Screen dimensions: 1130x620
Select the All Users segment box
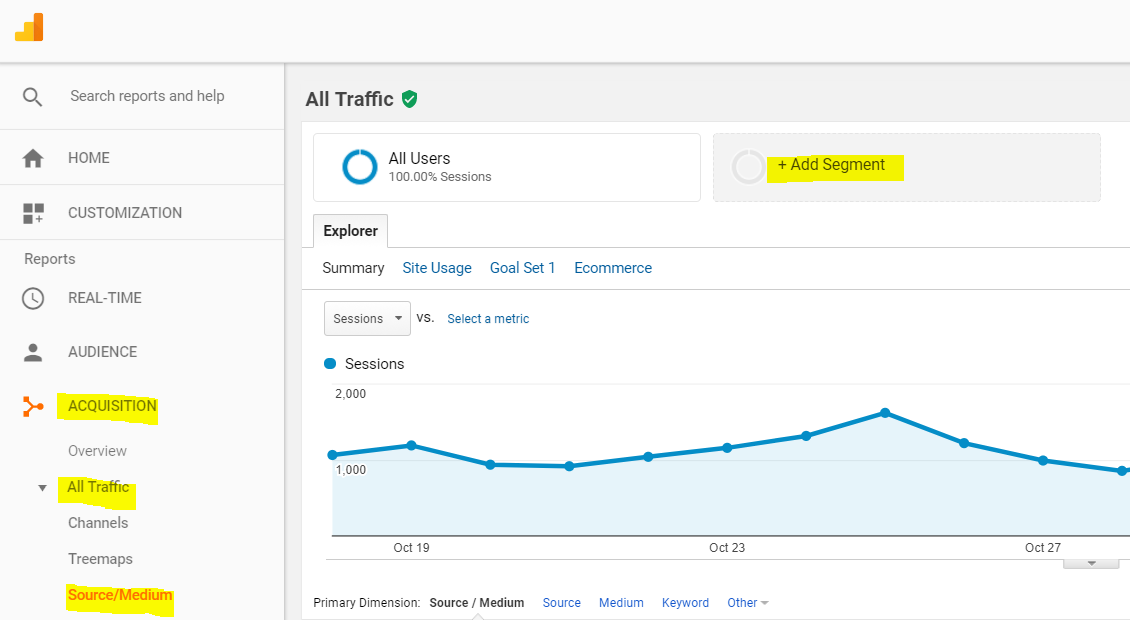[x=506, y=167]
